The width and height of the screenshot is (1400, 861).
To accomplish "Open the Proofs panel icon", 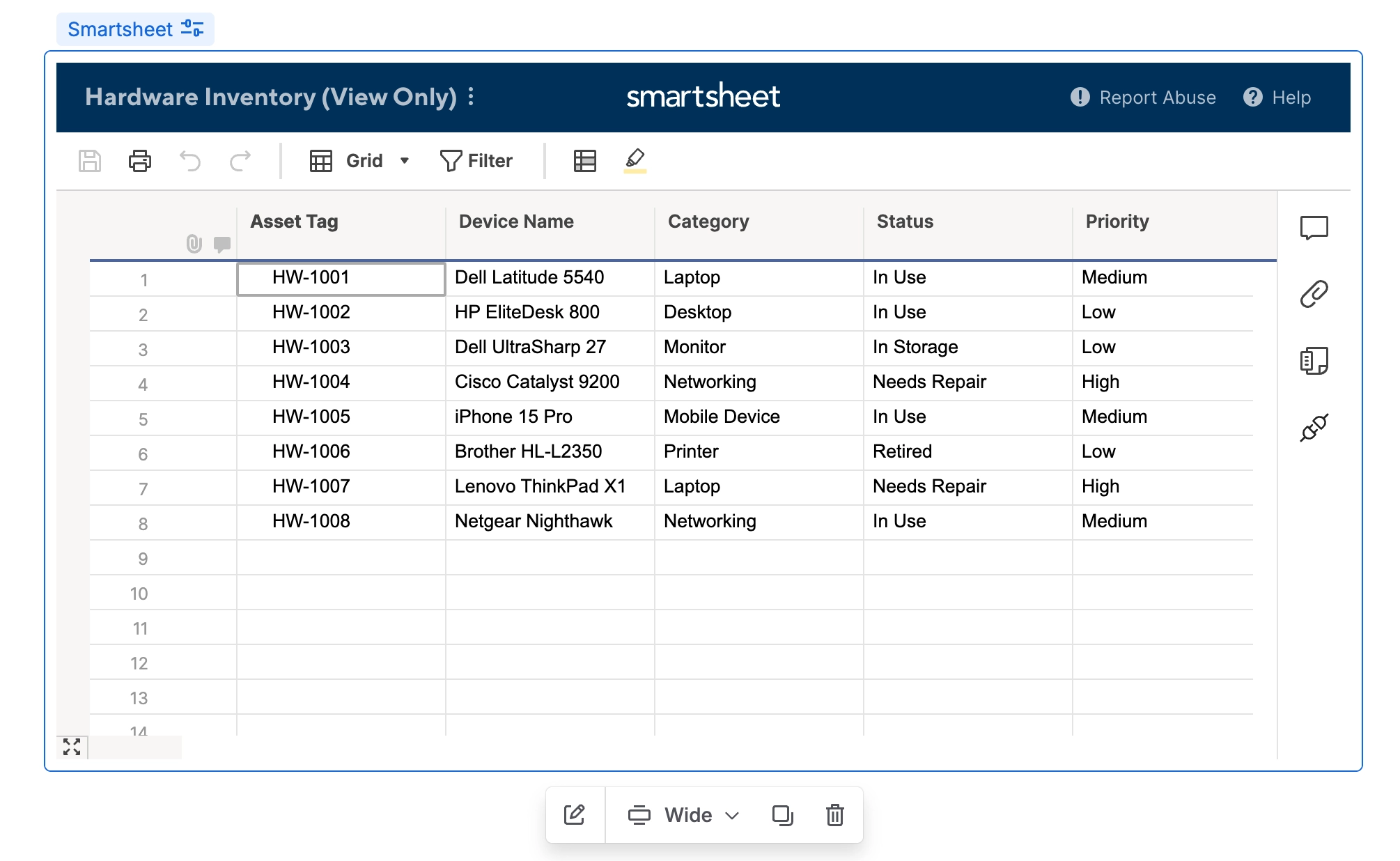I will 1314,361.
